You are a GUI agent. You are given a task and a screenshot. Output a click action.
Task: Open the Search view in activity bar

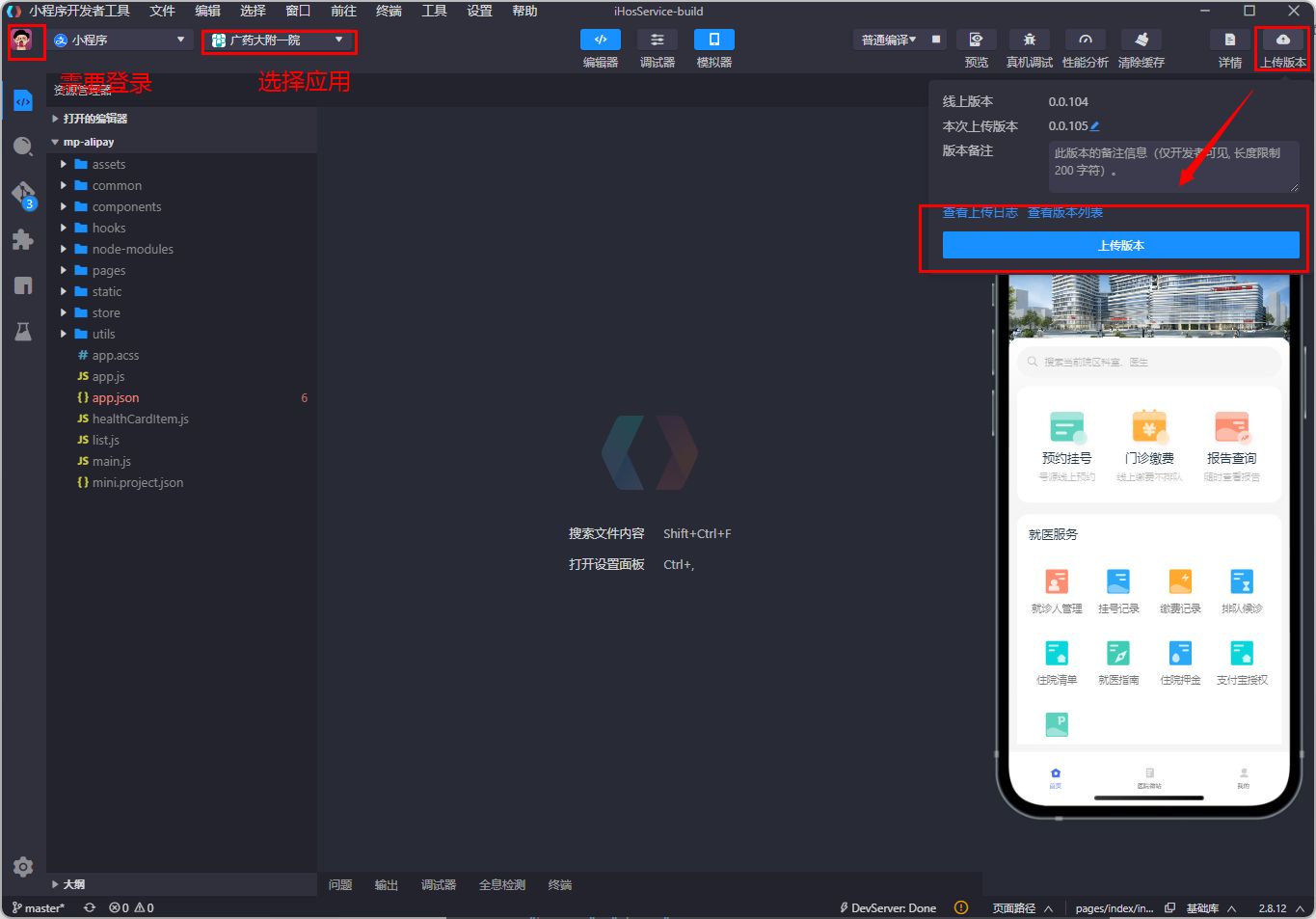point(23,147)
